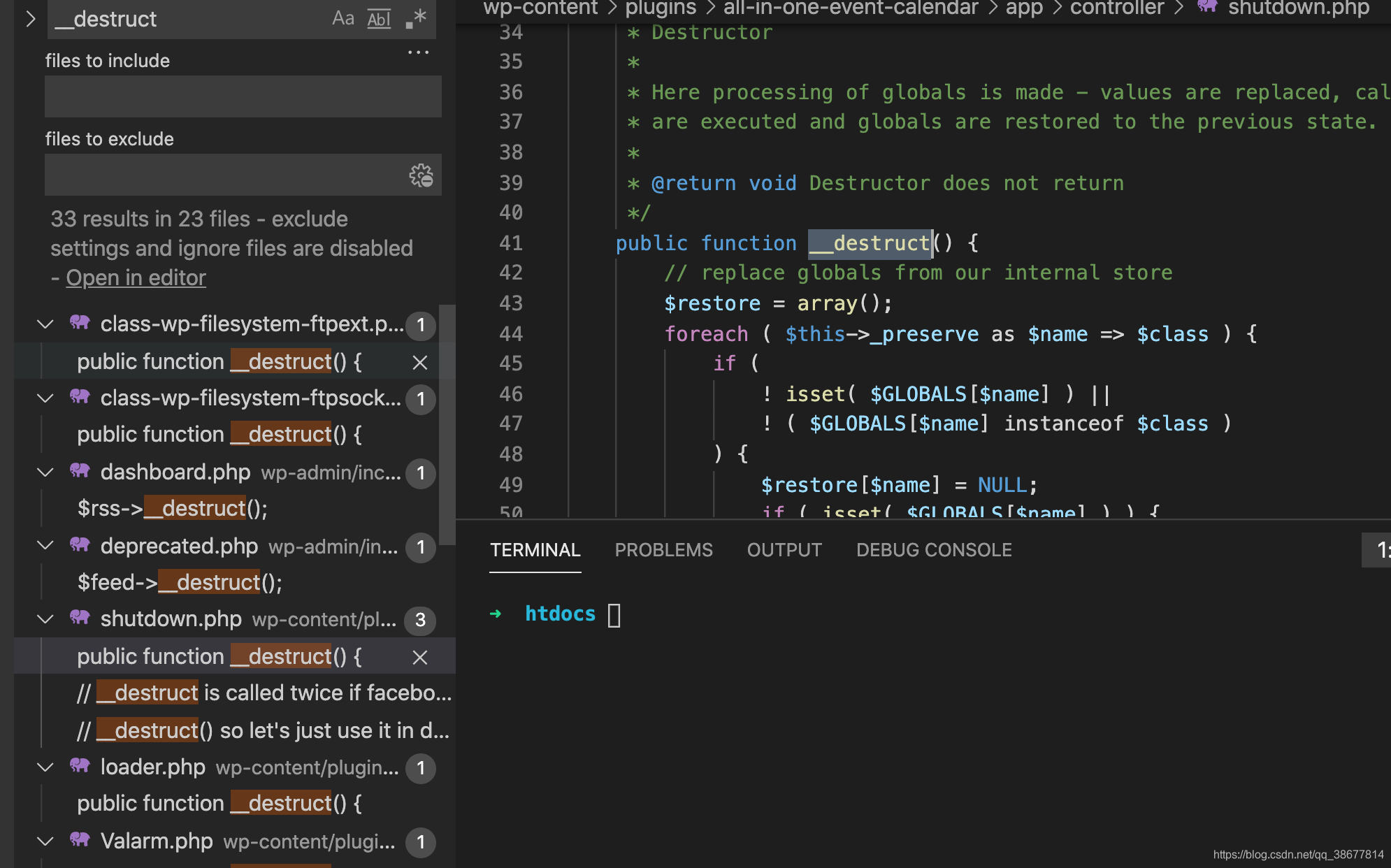Viewport: 1391px width, 868px height.
Task: Click plugins breadcrumb segment
Action: [x=661, y=8]
